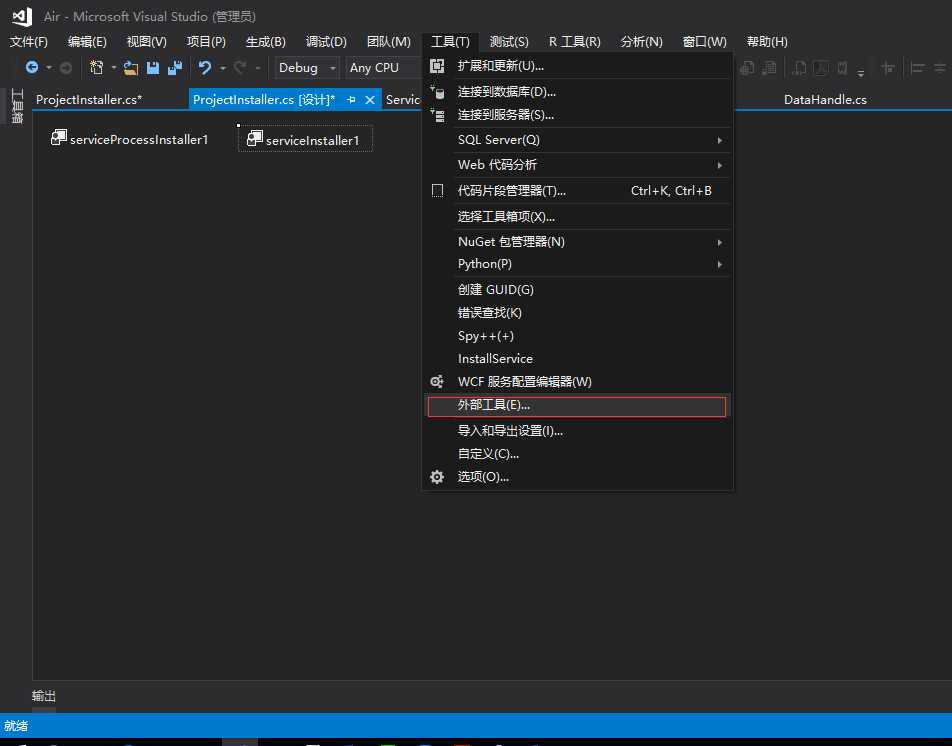
Task: Choose 连接到服务器(S)... menu item
Action: pos(577,115)
